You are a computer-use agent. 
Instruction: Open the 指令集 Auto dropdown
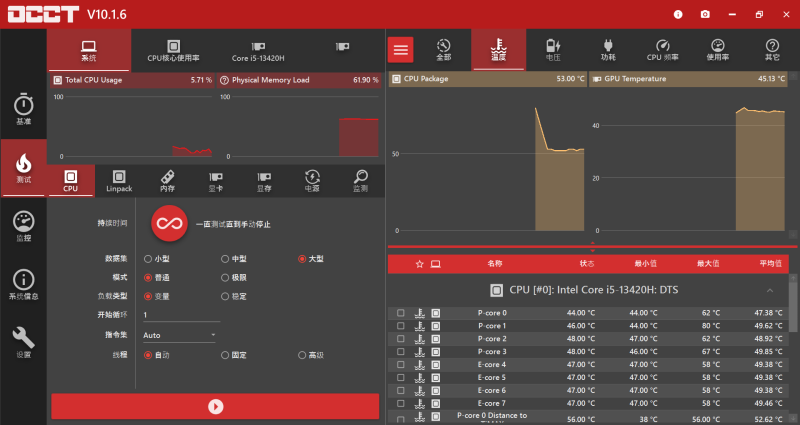pyautogui.click(x=179, y=335)
